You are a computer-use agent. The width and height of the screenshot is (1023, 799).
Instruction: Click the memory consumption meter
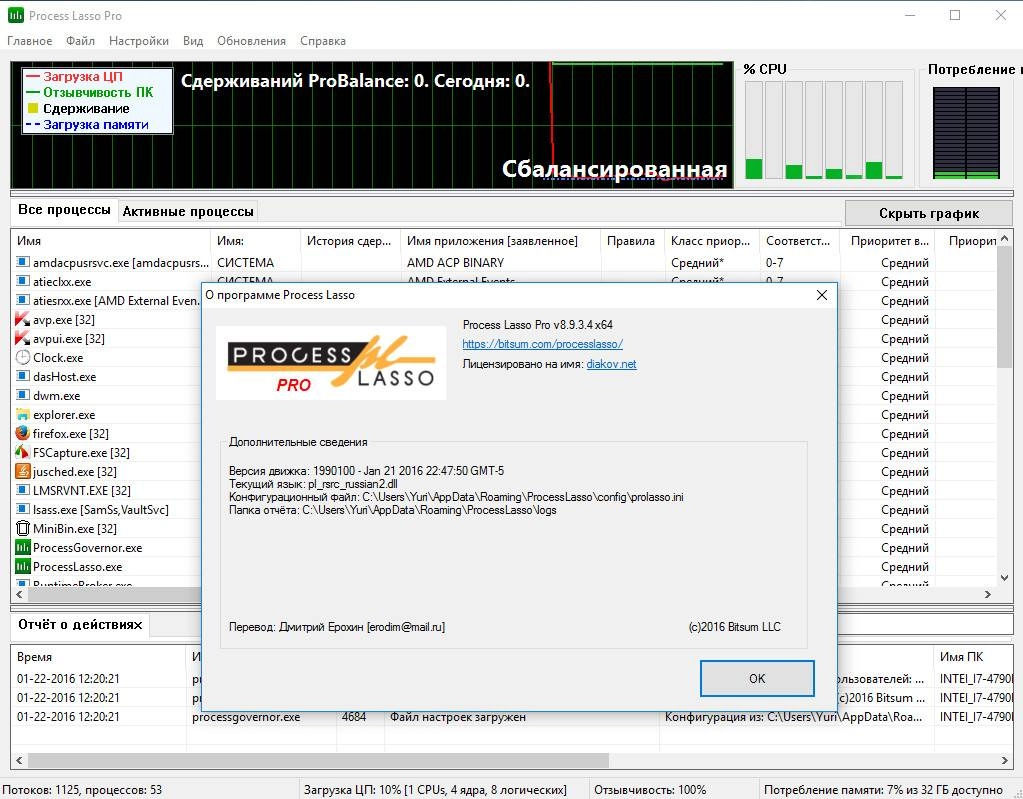pos(966,132)
